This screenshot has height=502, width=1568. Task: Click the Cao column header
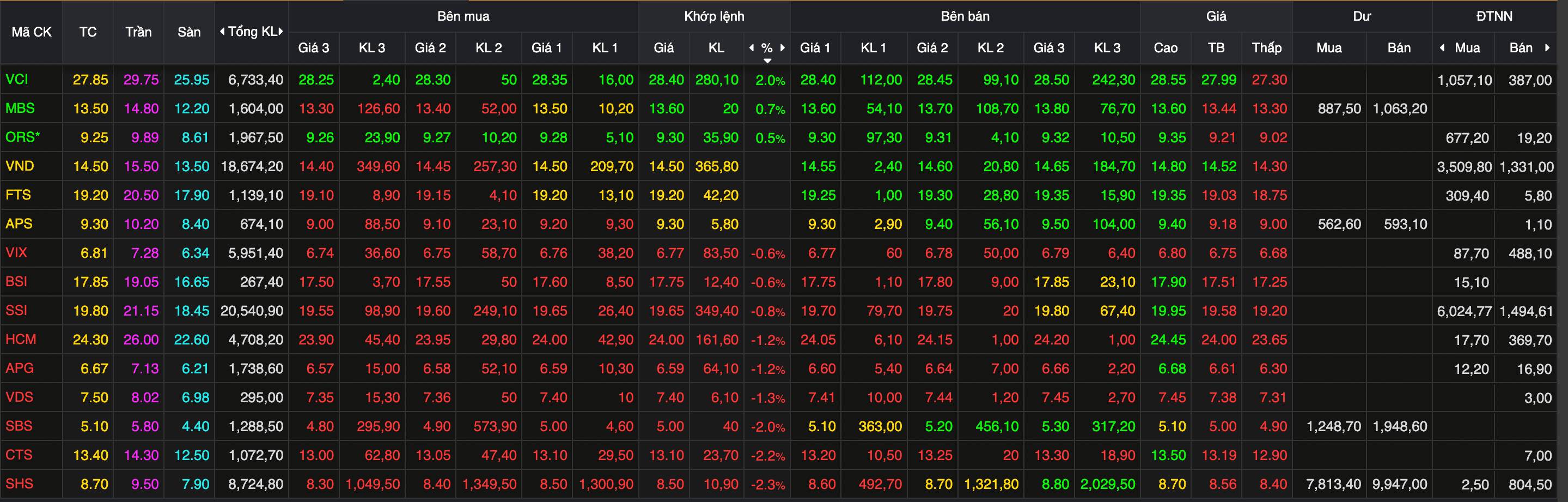[1166, 47]
